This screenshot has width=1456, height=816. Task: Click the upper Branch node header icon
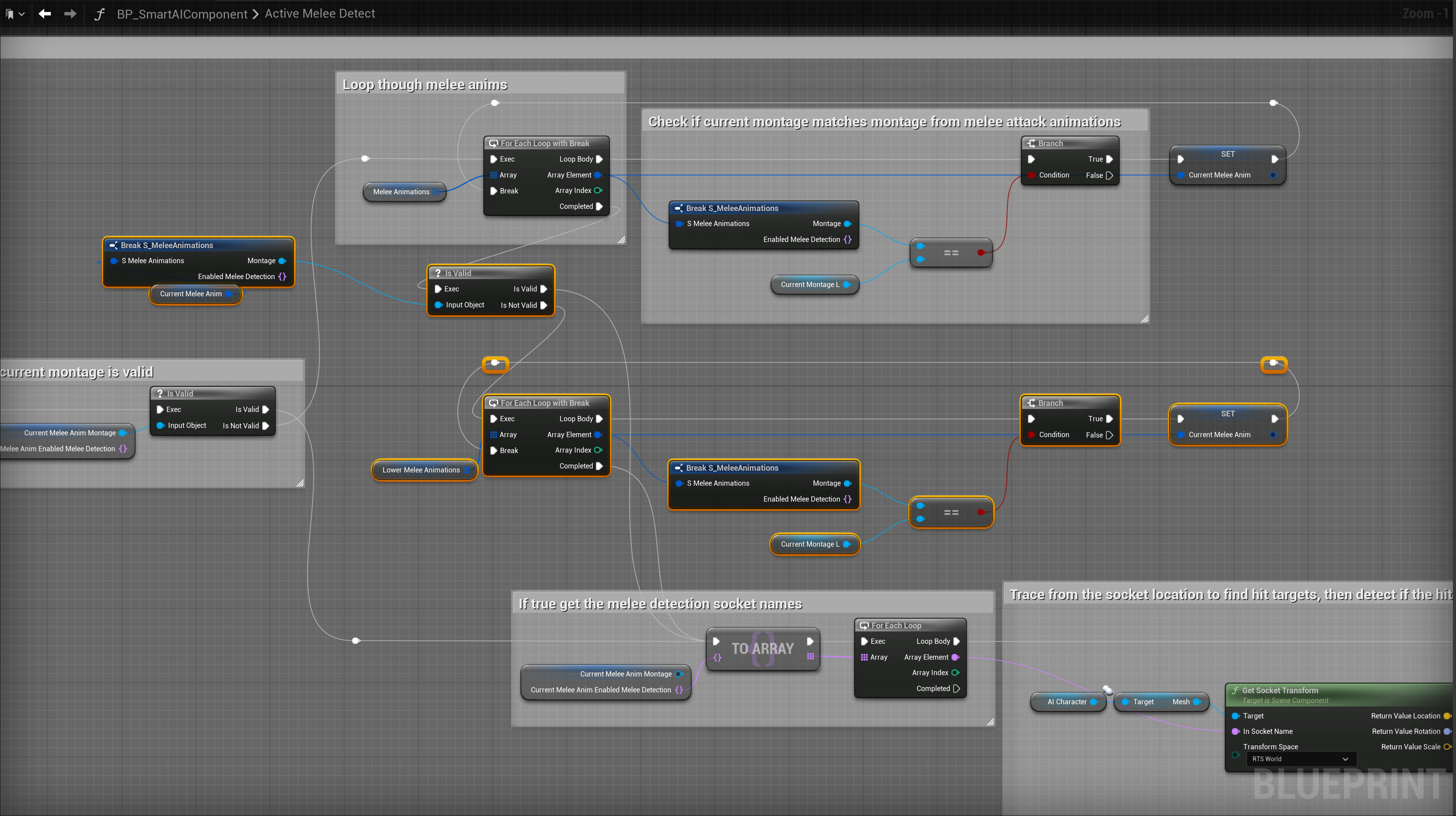1031,144
